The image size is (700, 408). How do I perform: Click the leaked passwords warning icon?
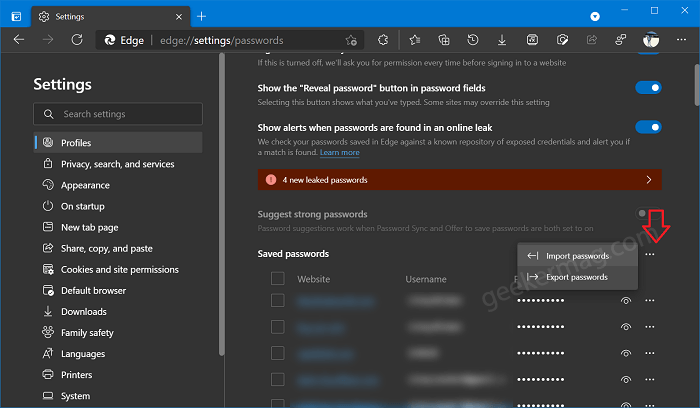pyautogui.click(x=271, y=180)
